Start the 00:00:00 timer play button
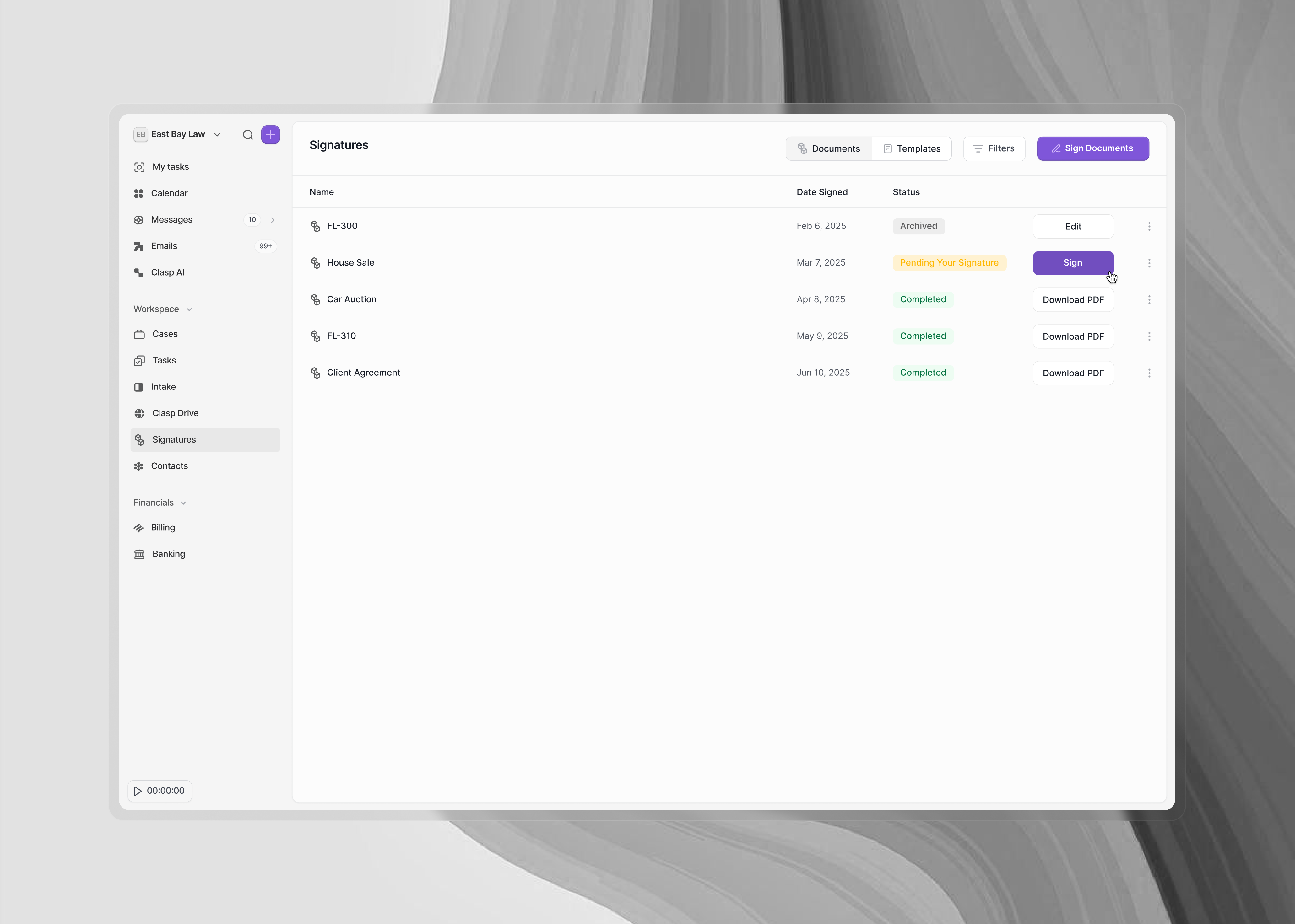Image resolution: width=1295 pixels, height=924 pixels. tap(138, 791)
